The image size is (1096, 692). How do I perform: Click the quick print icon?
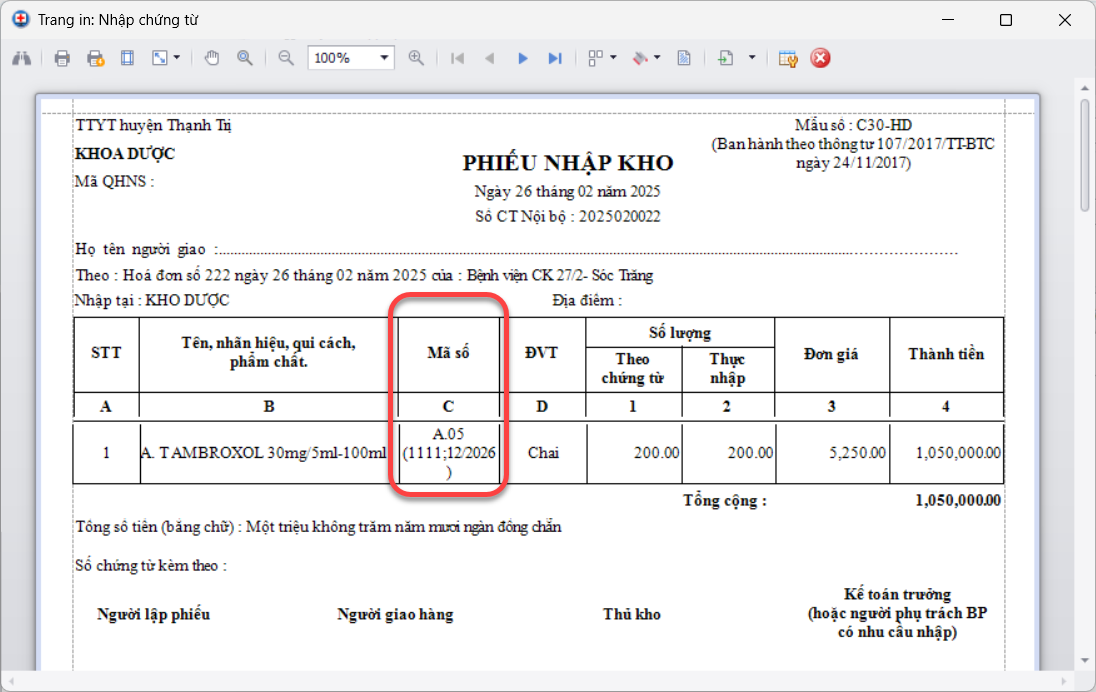[x=95, y=58]
